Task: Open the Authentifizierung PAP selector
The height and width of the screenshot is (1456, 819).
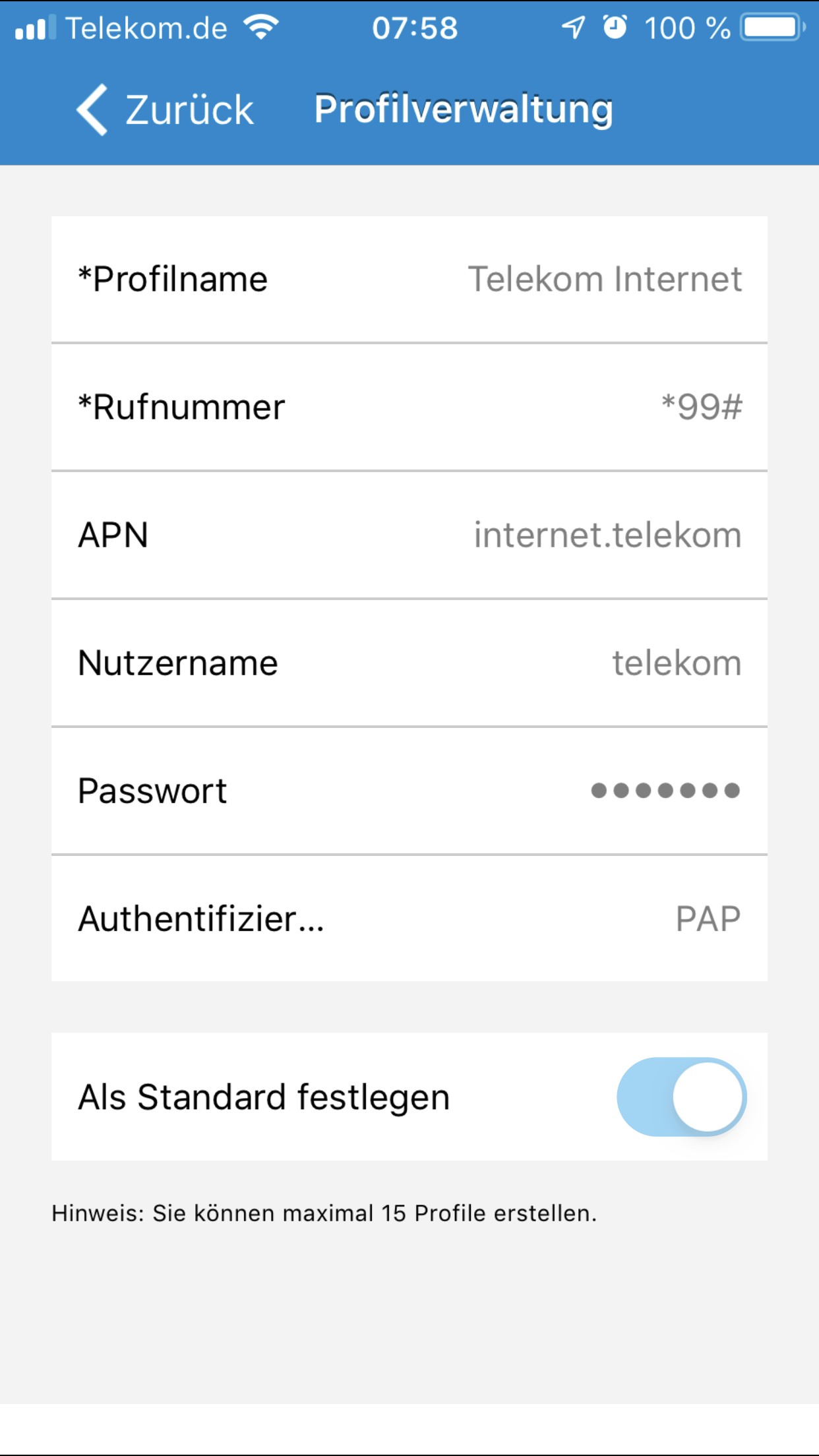Action: [708, 919]
